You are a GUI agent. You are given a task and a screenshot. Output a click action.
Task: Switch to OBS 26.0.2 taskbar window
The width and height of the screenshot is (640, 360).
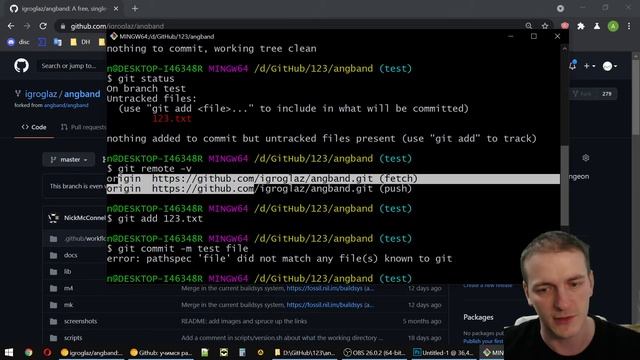pyautogui.click(x=373, y=353)
